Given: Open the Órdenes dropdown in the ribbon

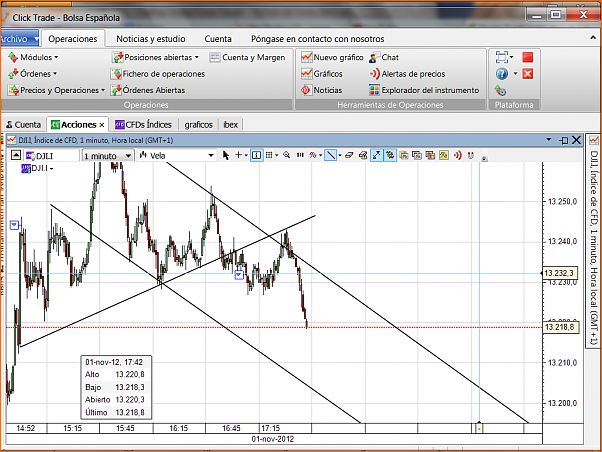Looking at the screenshot, I should click(33, 73).
